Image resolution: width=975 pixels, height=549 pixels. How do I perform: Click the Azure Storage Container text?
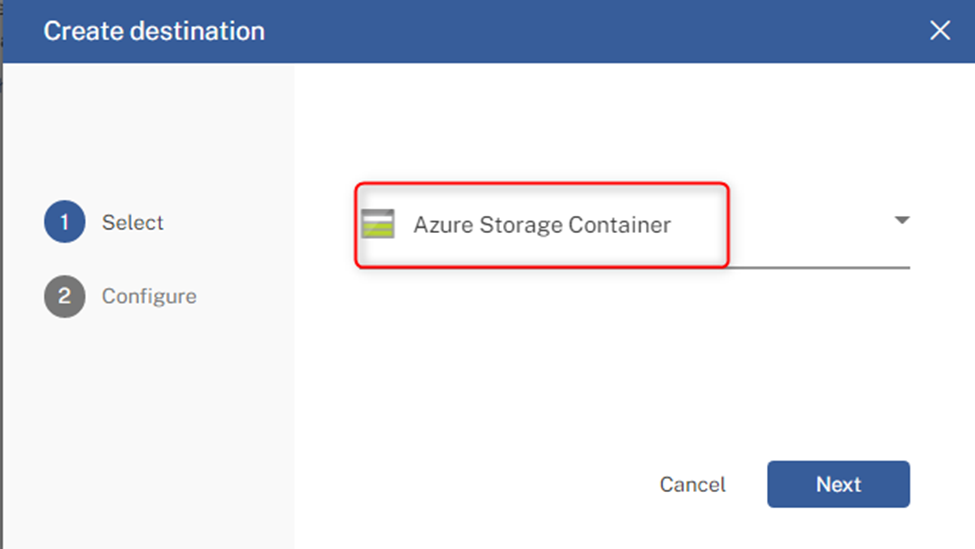click(542, 224)
